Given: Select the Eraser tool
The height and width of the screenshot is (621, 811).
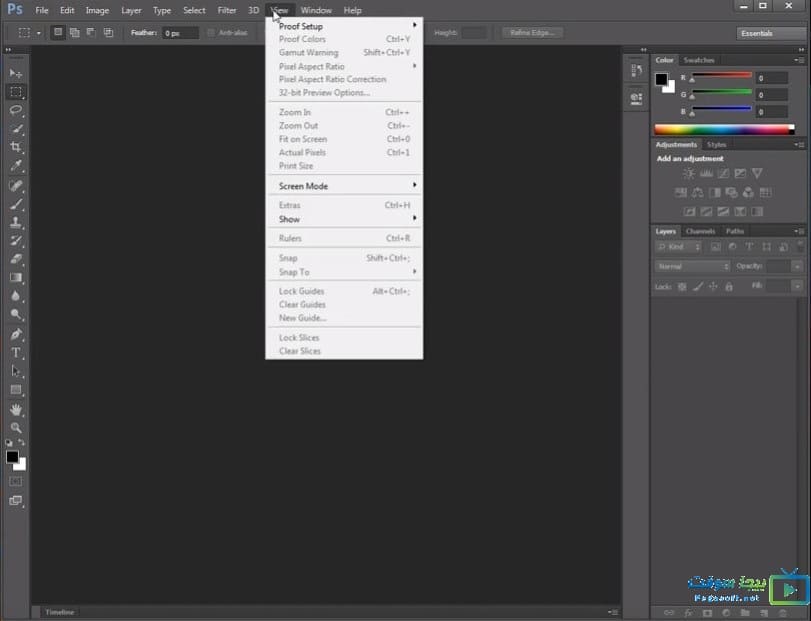Looking at the screenshot, I should click(16, 259).
